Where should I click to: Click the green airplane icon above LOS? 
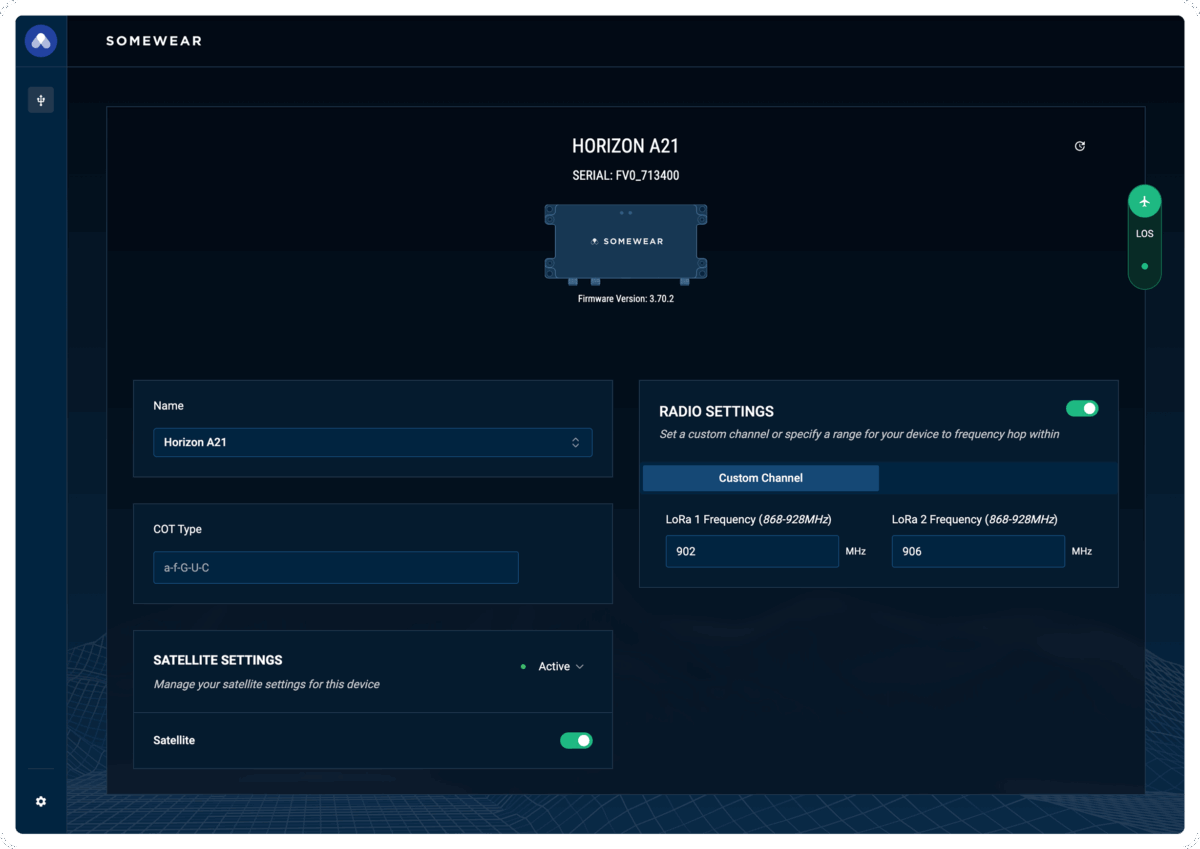tap(1145, 201)
